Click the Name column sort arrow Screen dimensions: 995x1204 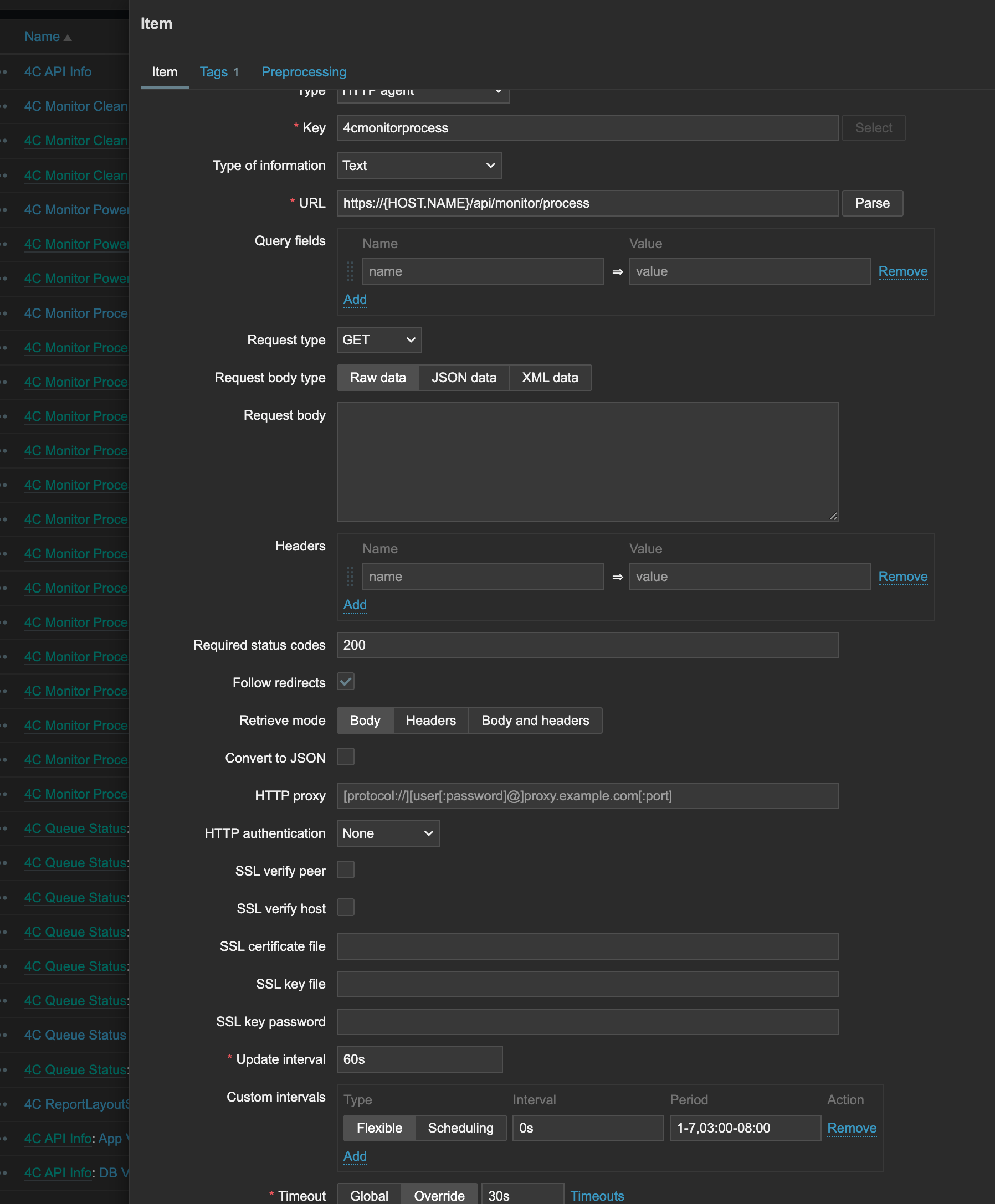coord(68,38)
